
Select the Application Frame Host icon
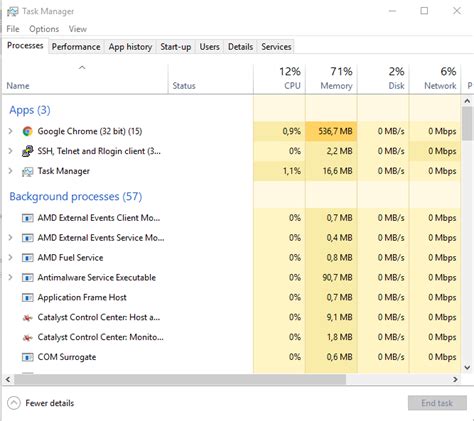[x=27, y=298]
